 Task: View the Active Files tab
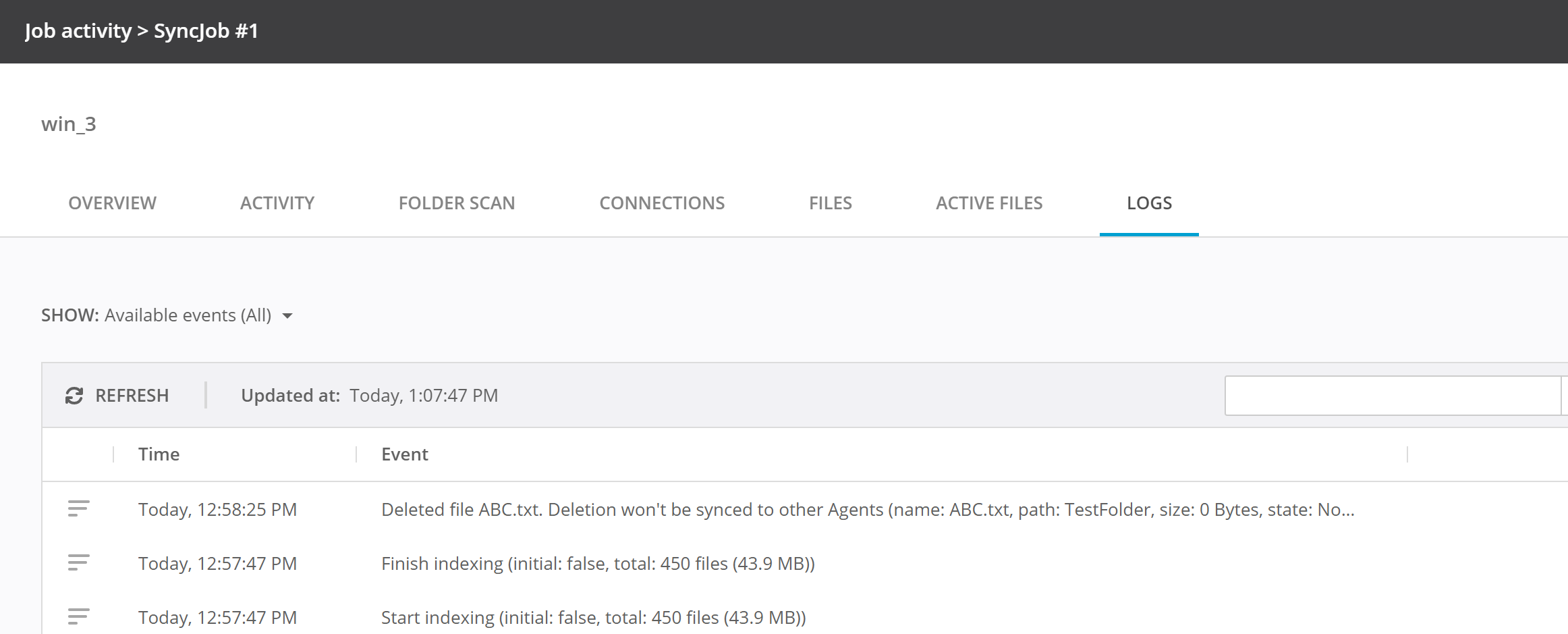pos(989,203)
